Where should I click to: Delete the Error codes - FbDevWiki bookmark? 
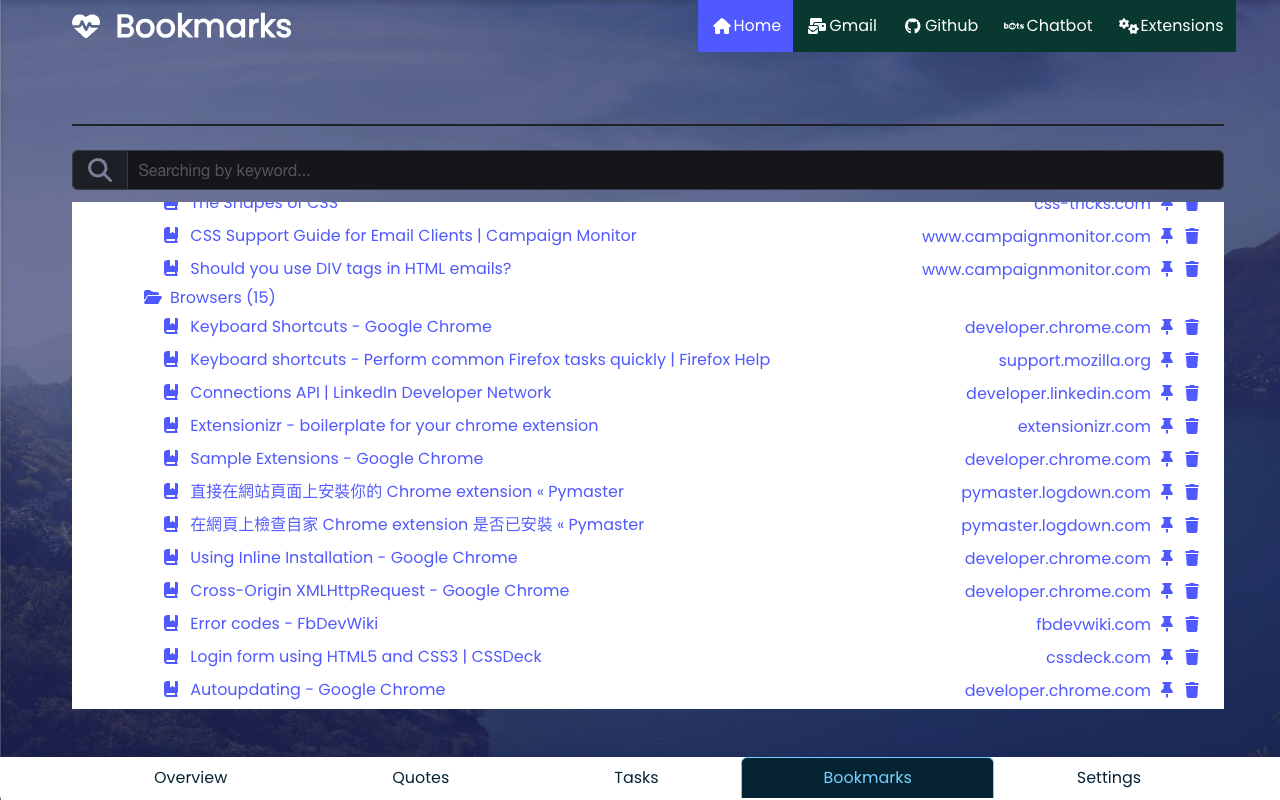(1192, 624)
